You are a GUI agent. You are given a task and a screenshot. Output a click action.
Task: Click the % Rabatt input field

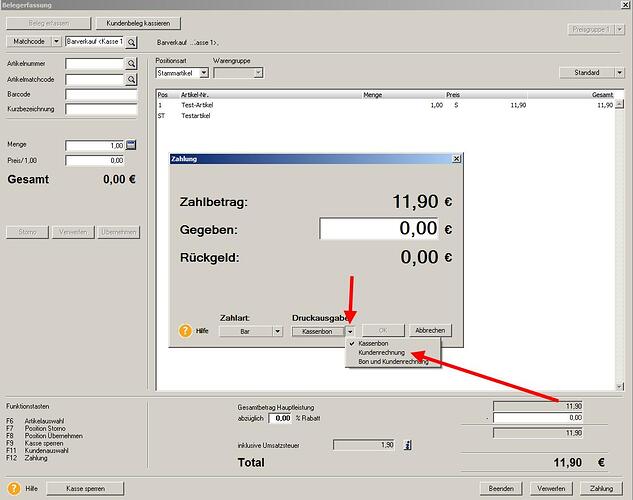point(280,418)
